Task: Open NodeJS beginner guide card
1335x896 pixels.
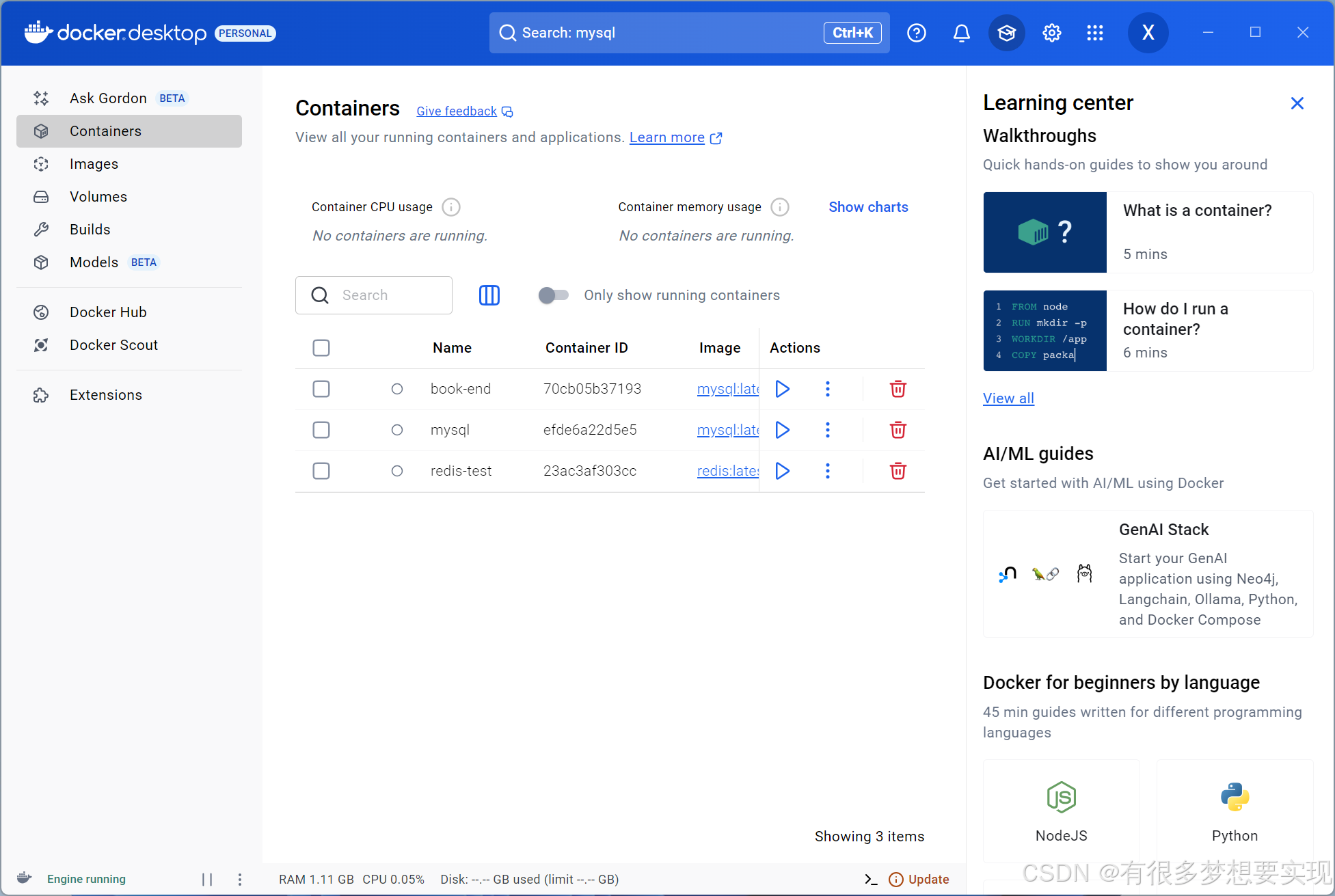Action: (1061, 811)
